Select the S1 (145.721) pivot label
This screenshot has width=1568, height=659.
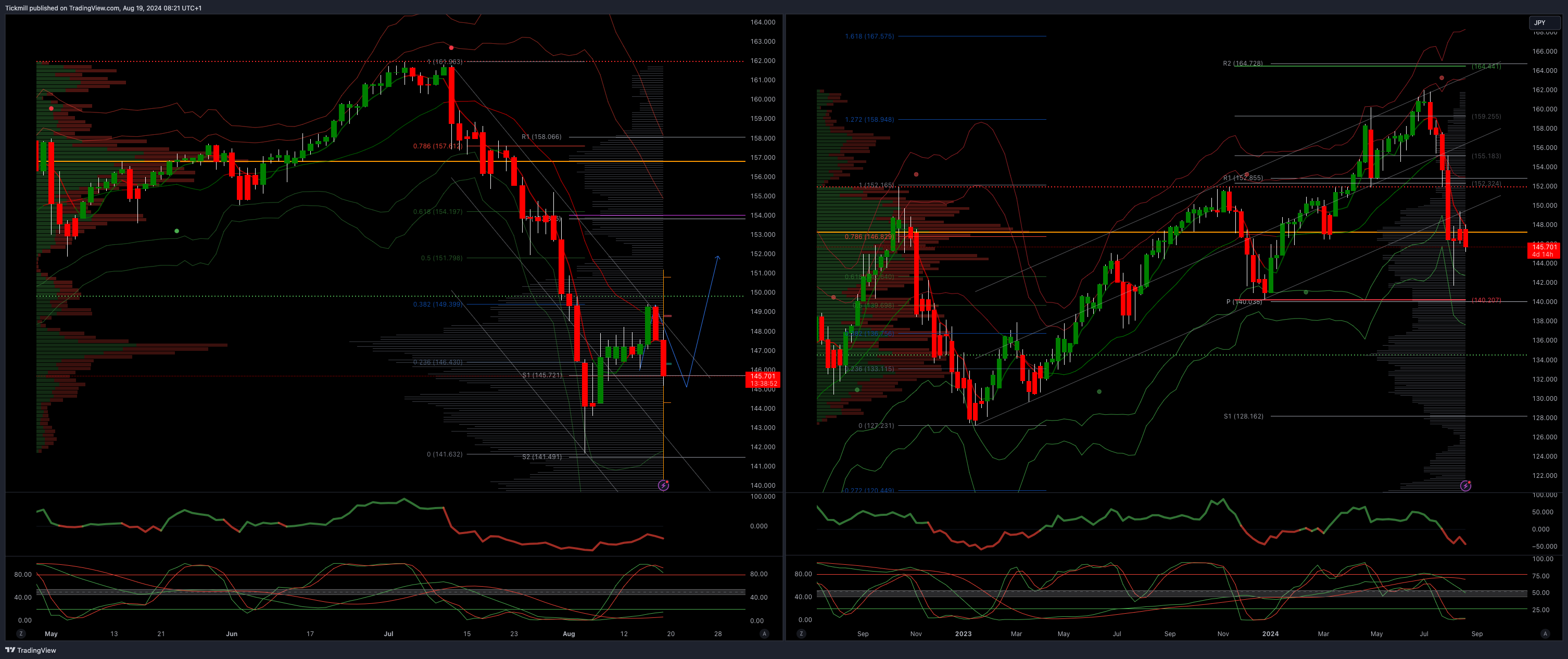point(542,375)
